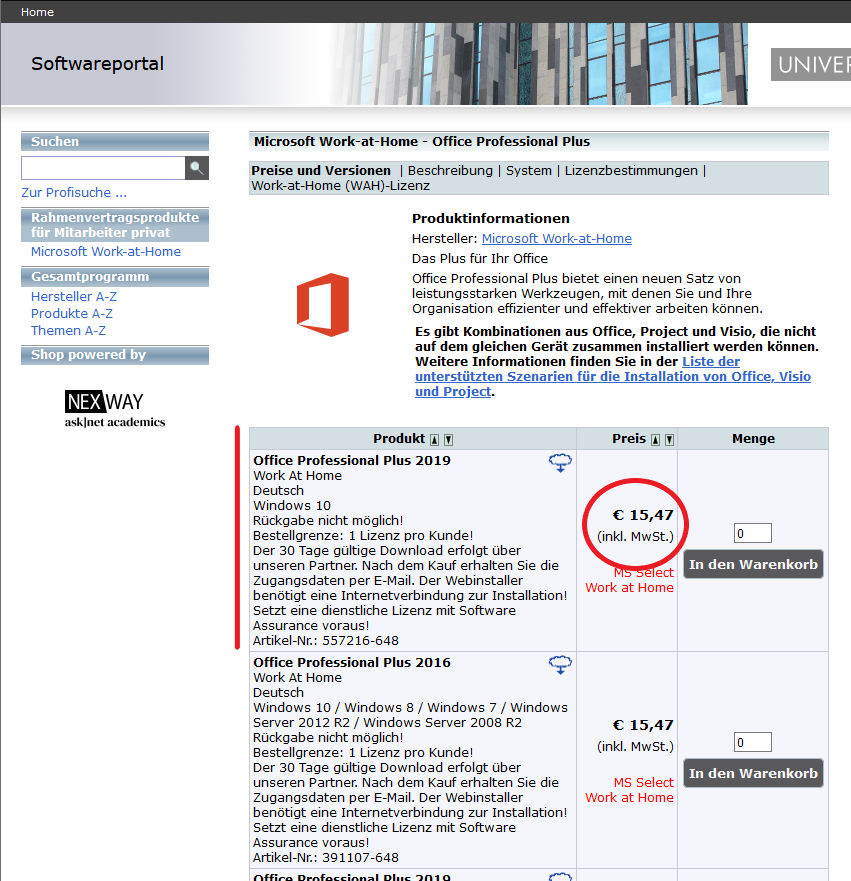The height and width of the screenshot is (881, 851).
Task: Click the download cloud icon for Office 2016
Action: [560, 665]
